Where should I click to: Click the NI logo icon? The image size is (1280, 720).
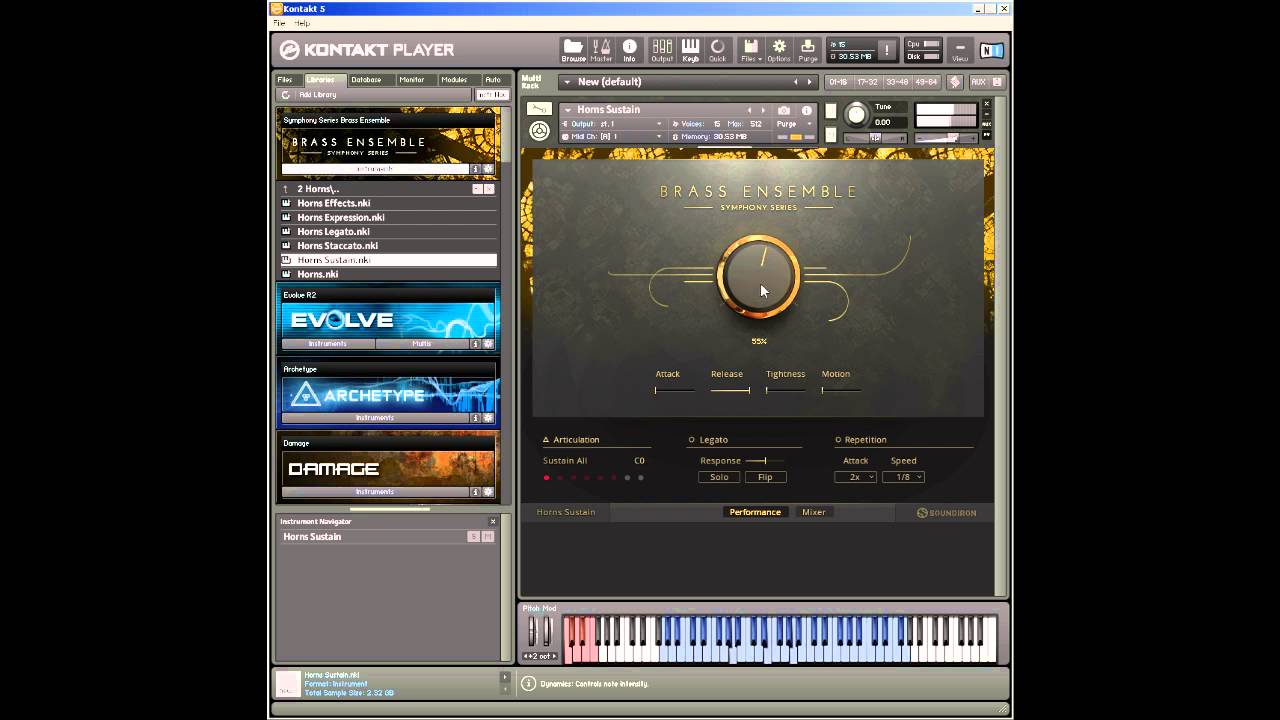[x=990, y=50]
